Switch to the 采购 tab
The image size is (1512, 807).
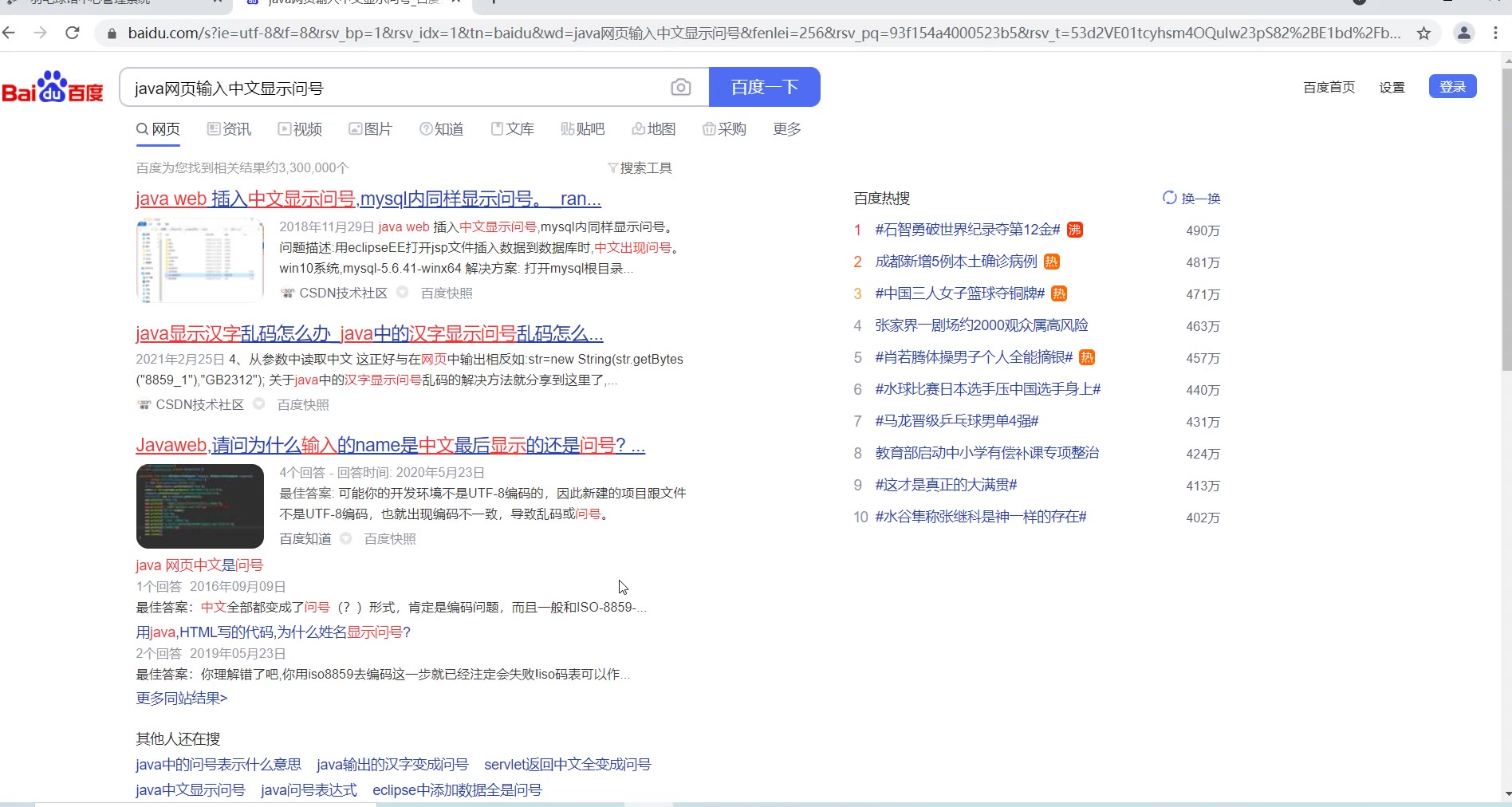(725, 129)
